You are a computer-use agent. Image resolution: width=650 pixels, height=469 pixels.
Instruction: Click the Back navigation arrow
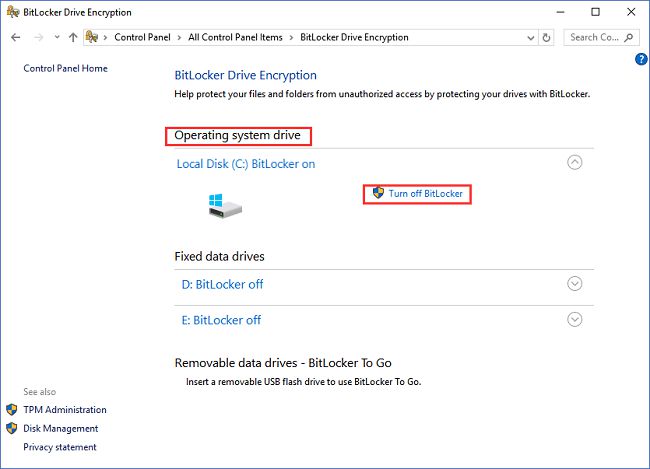(x=15, y=37)
